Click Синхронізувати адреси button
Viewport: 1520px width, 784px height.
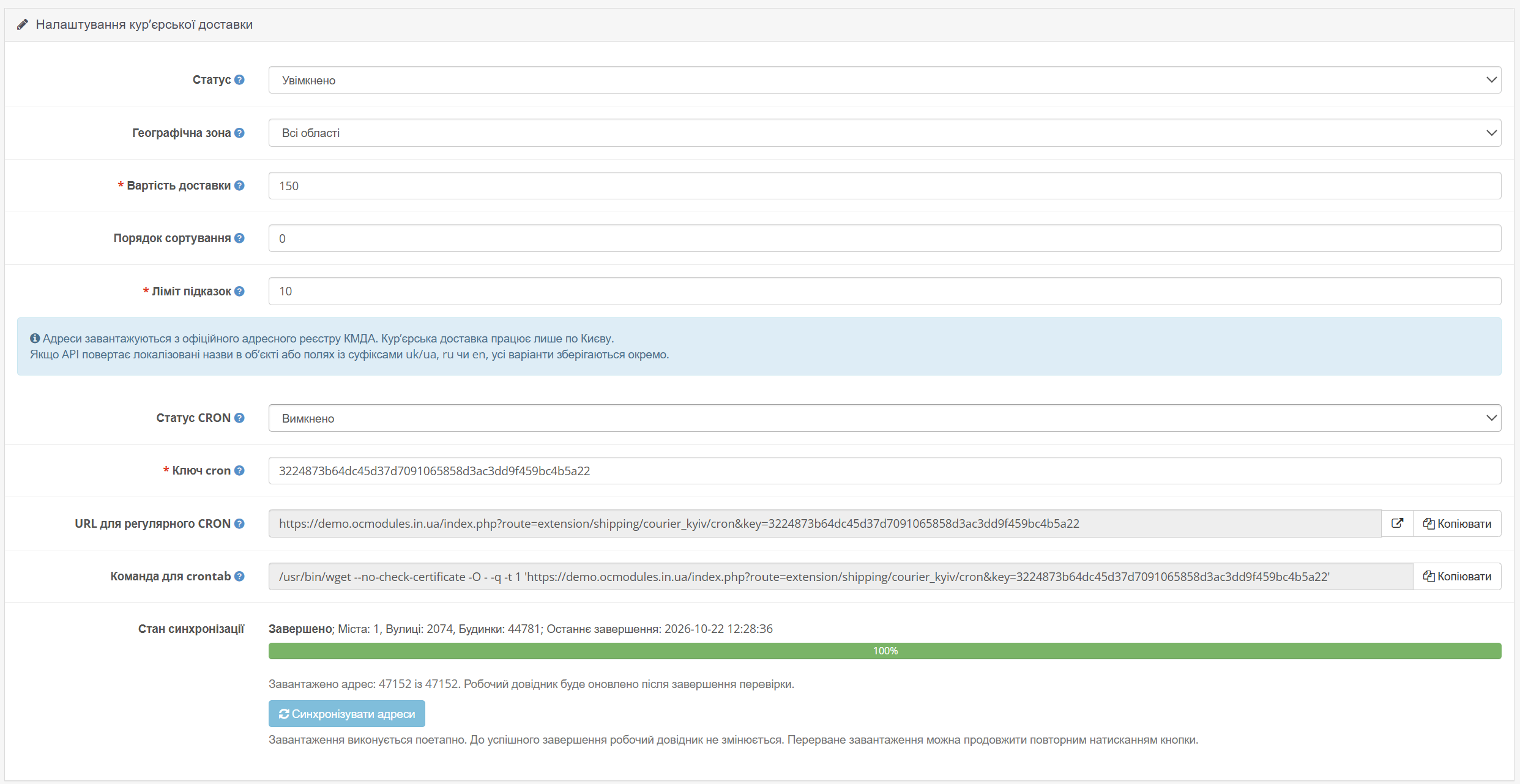[x=347, y=714]
